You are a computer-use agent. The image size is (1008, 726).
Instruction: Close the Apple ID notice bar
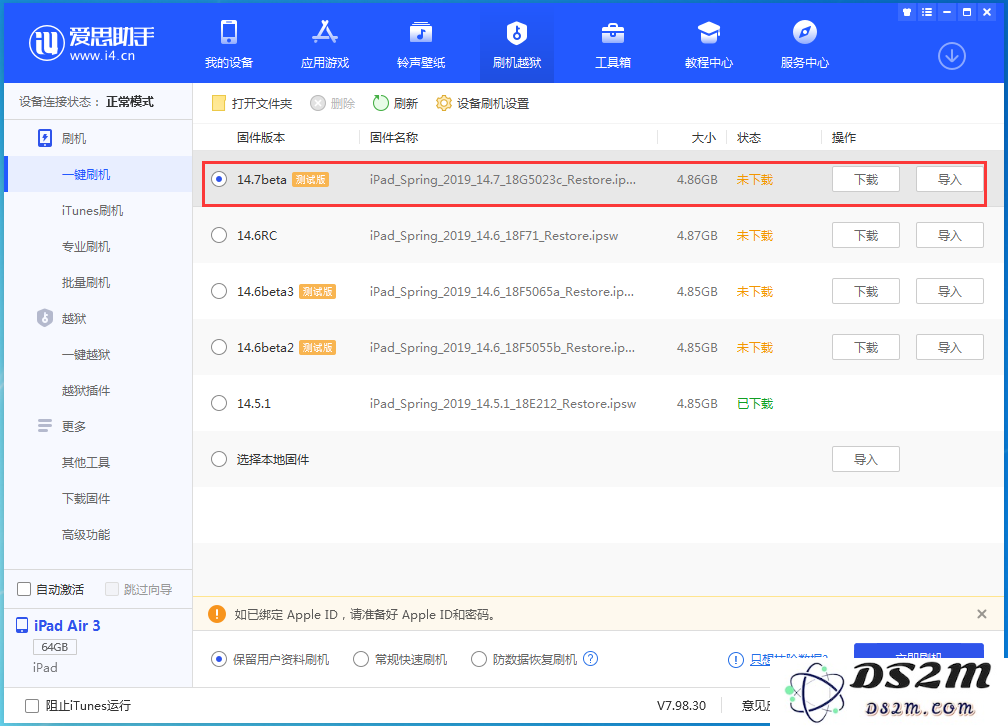click(x=982, y=614)
